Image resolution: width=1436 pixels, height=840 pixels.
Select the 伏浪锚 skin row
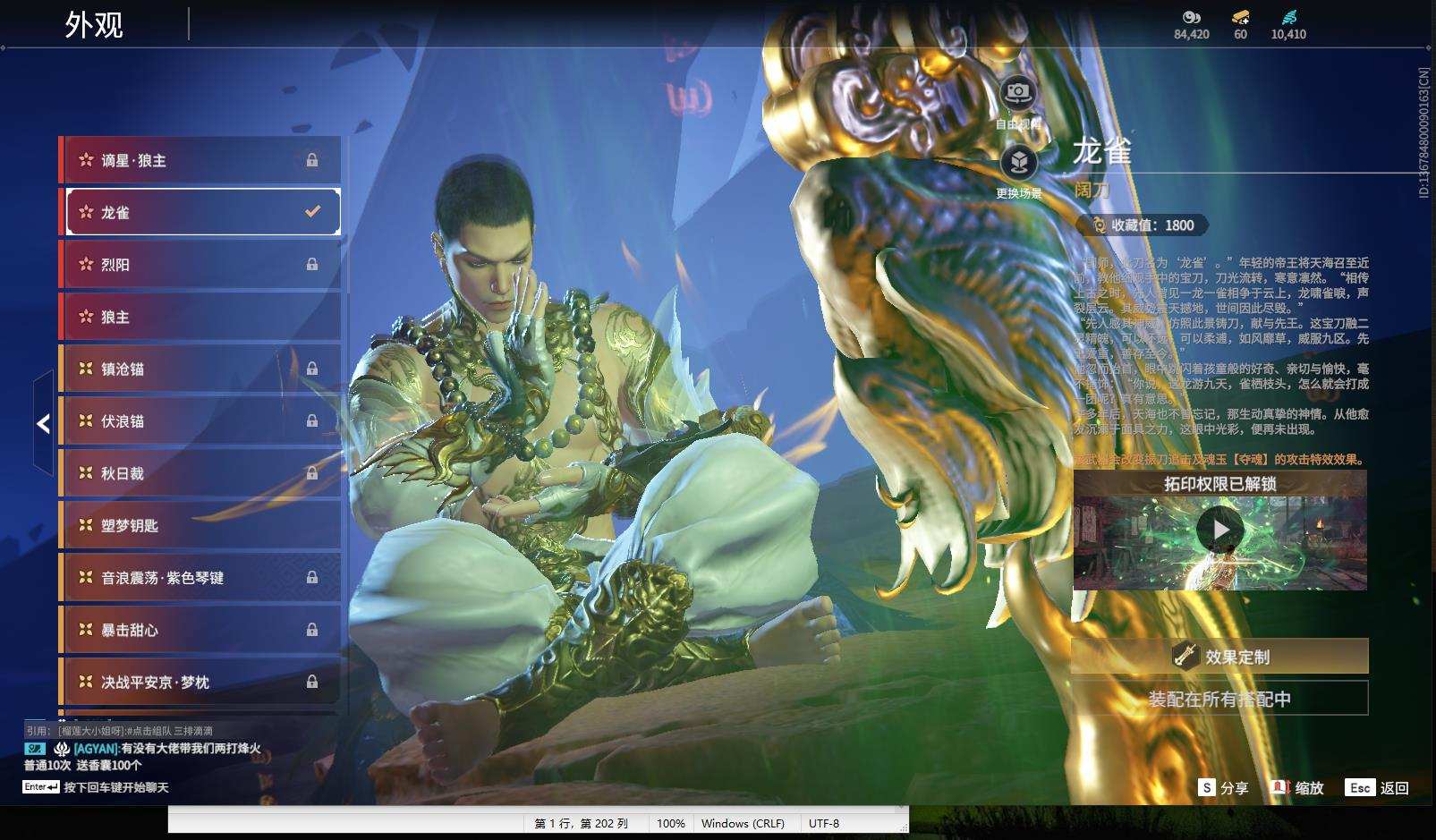tap(200, 420)
